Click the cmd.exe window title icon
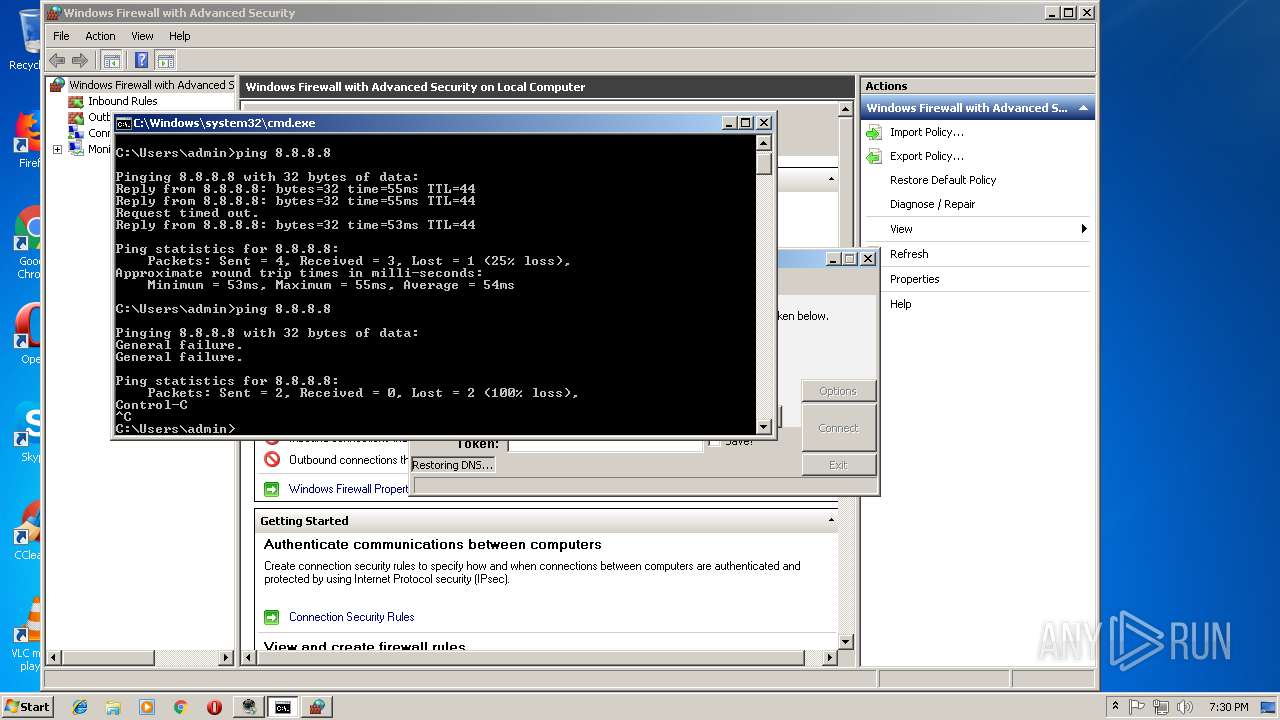 click(x=123, y=123)
